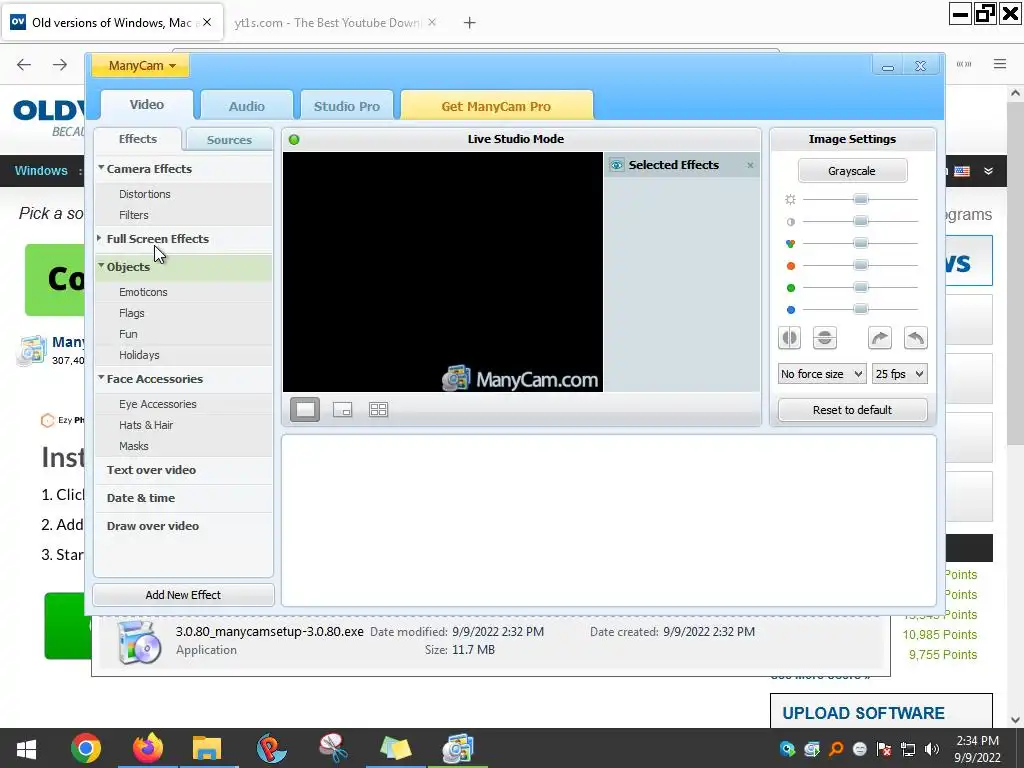Click UPLOAD SOFTWARE on the web page
Image resolution: width=1024 pixels, height=768 pixels.
[x=863, y=713]
